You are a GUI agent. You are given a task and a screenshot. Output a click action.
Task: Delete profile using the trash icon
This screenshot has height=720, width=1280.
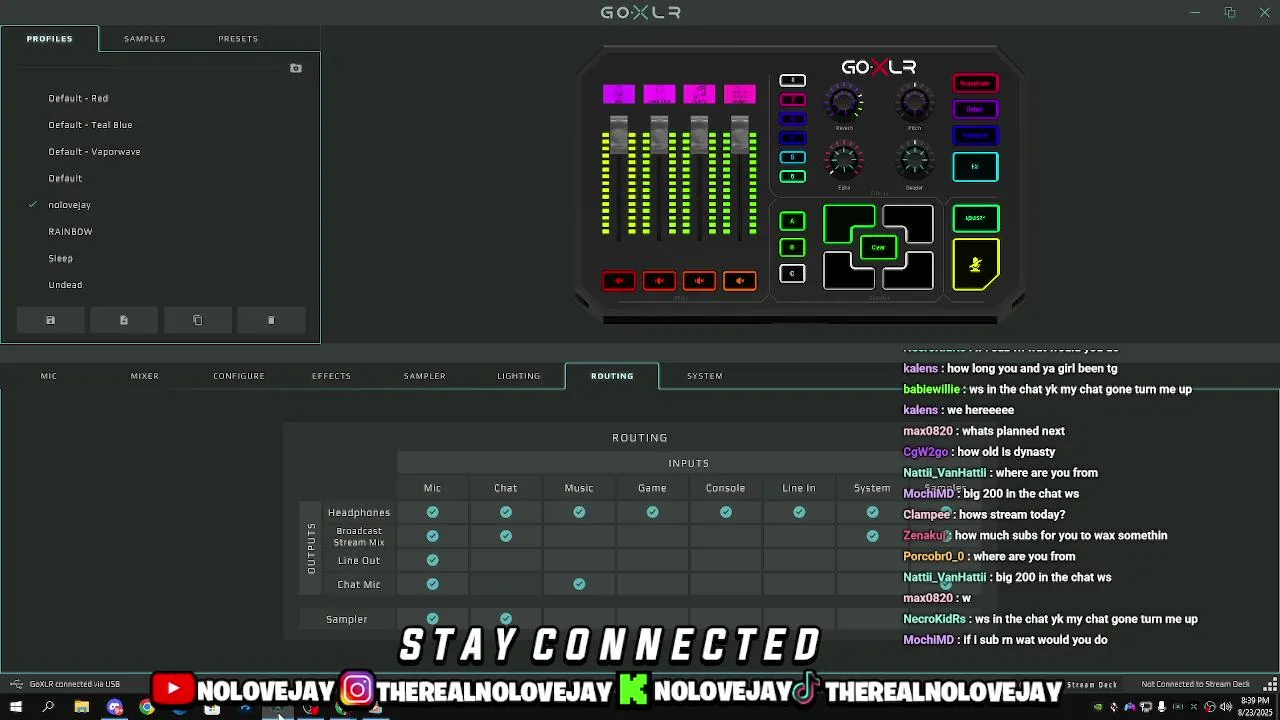[271, 320]
